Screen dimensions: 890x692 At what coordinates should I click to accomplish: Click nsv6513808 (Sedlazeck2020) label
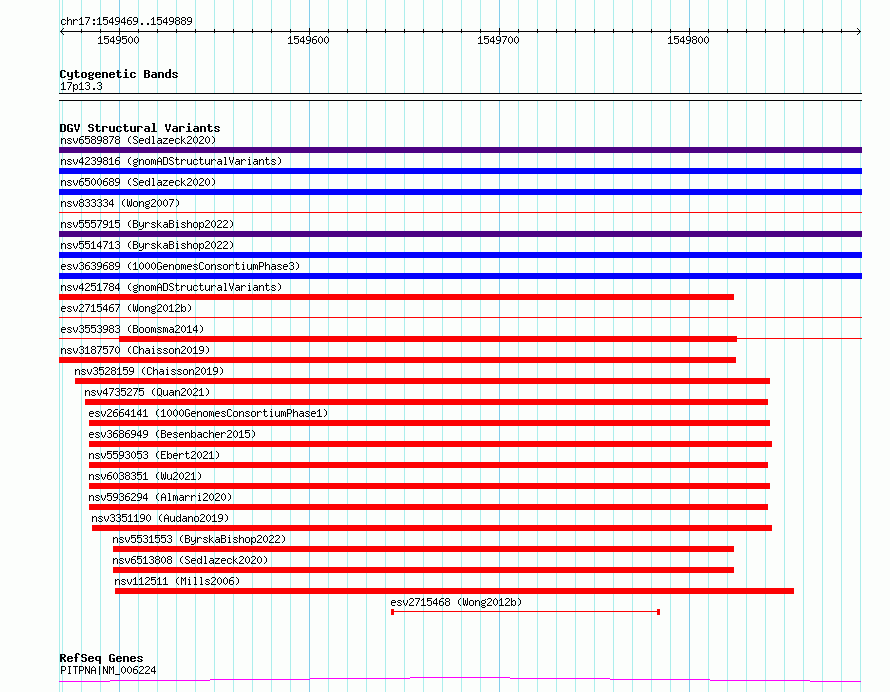click(x=190, y=560)
